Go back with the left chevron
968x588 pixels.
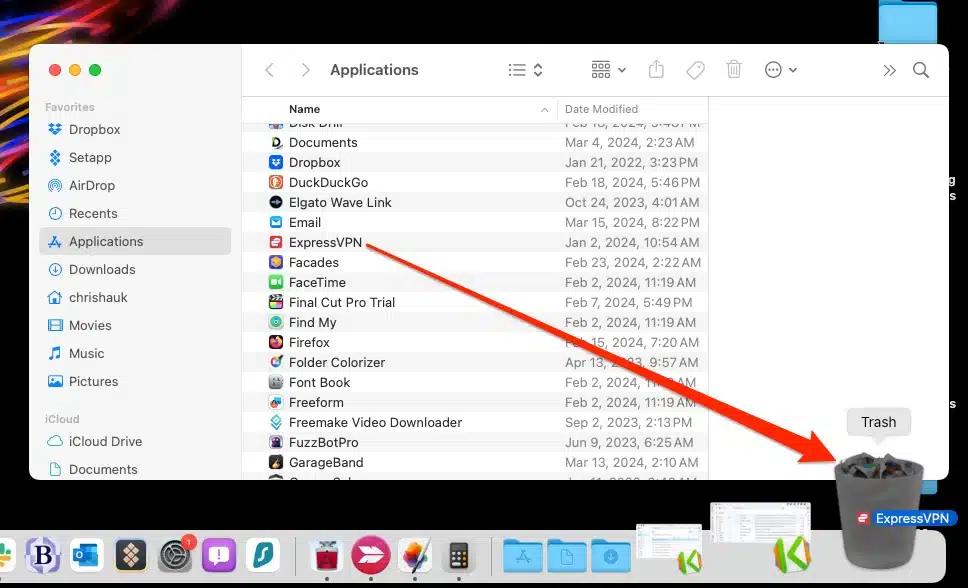(269, 70)
